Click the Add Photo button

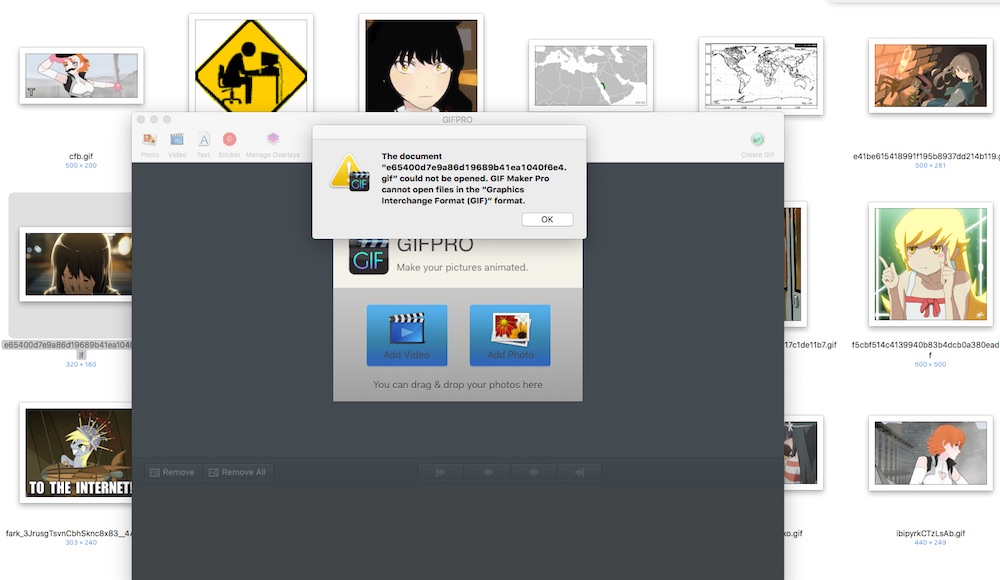click(x=510, y=335)
